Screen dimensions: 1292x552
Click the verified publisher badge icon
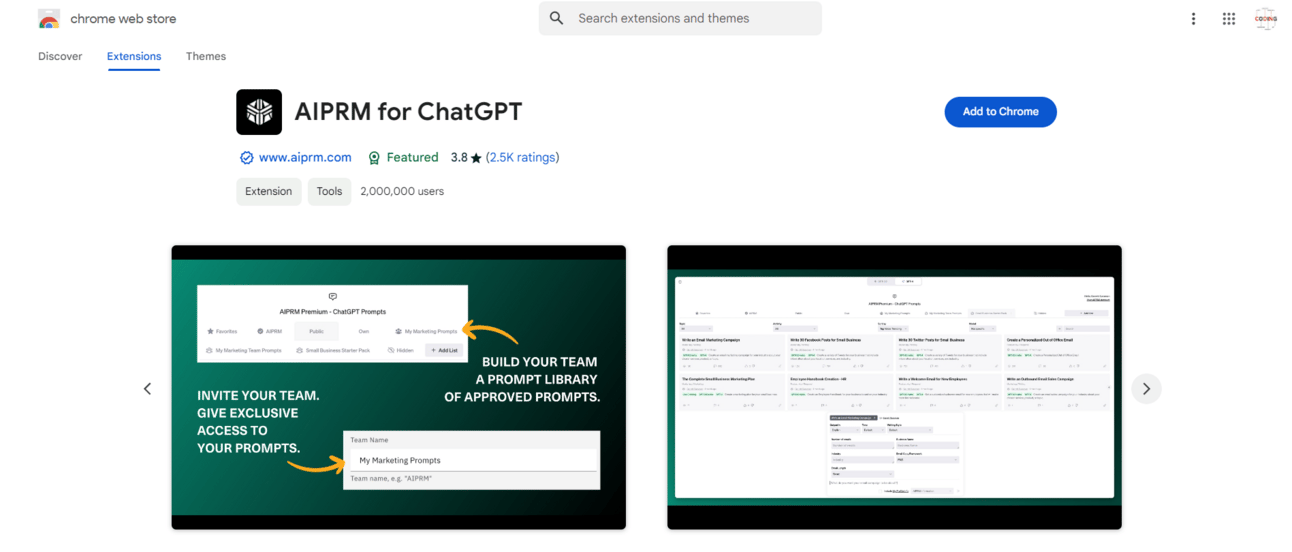pos(246,158)
